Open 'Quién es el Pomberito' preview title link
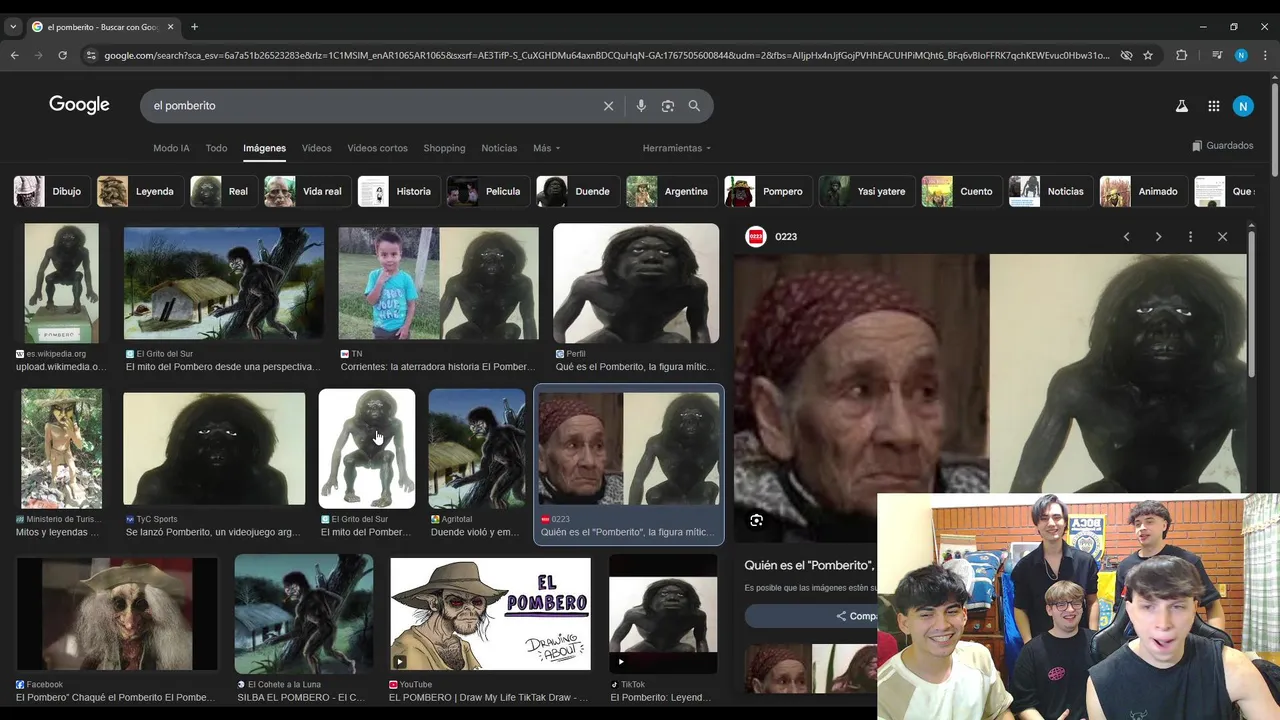Screen dimensions: 1280x720 pos(810,566)
